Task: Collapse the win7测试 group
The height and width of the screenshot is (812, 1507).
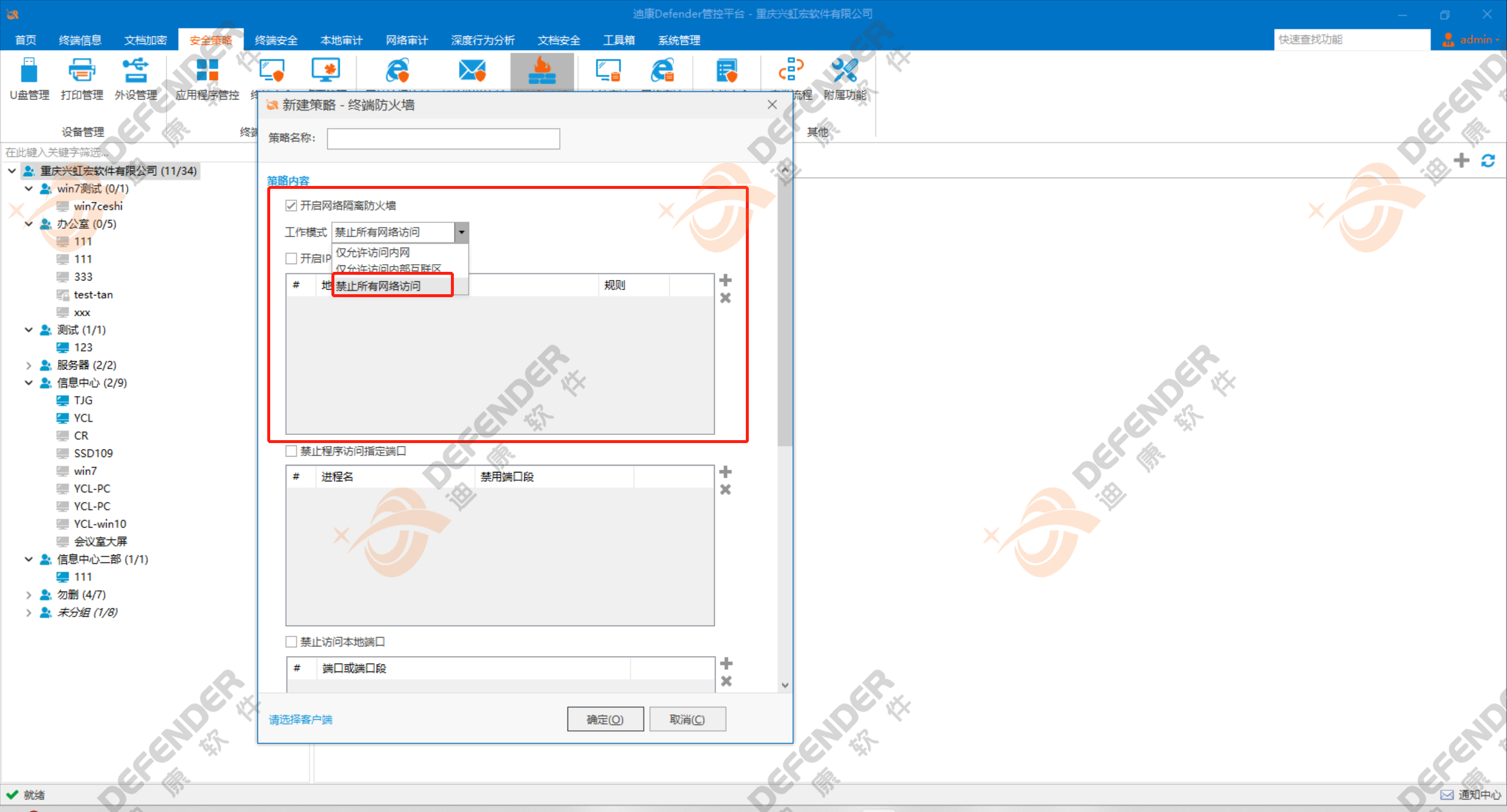Action: pos(28,188)
